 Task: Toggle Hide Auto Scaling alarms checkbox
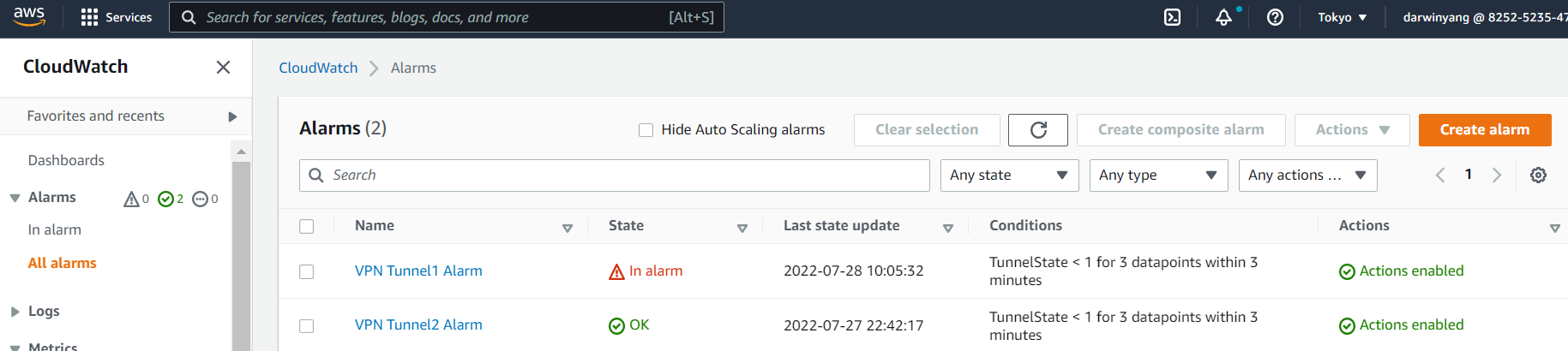point(646,130)
